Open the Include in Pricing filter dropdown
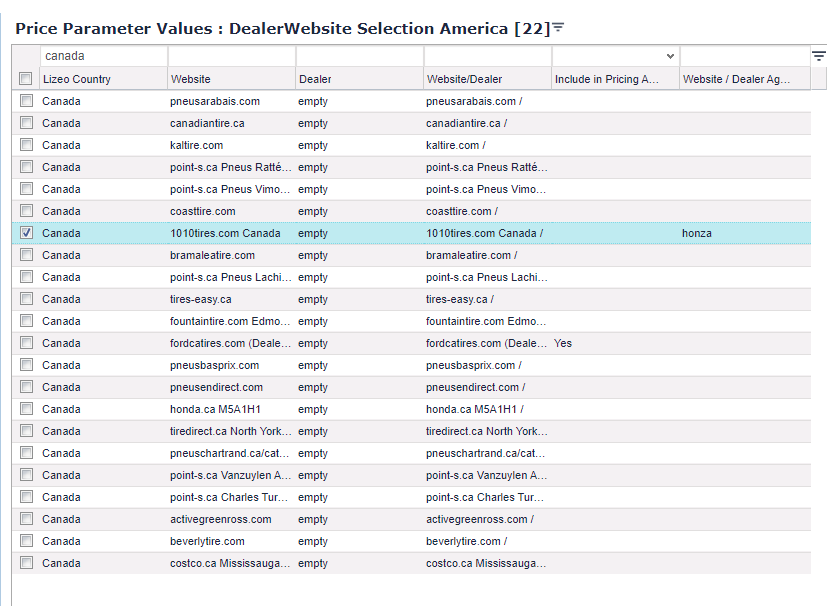The height and width of the screenshot is (606, 827). 670,57
